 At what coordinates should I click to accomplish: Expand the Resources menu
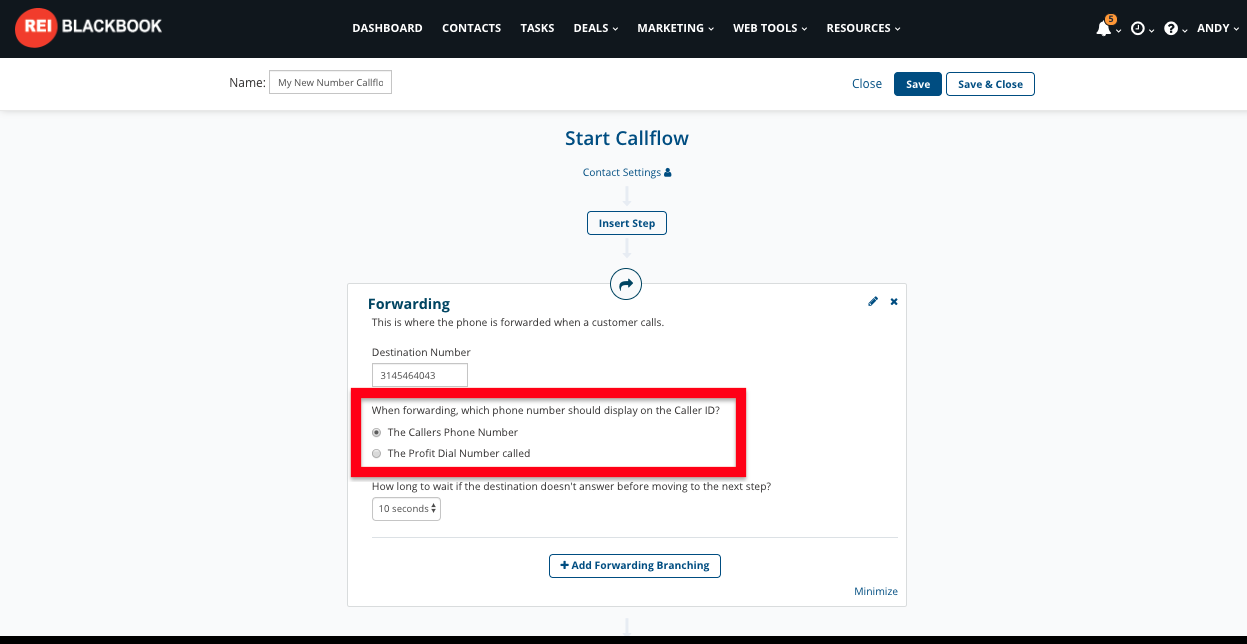(864, 28)
